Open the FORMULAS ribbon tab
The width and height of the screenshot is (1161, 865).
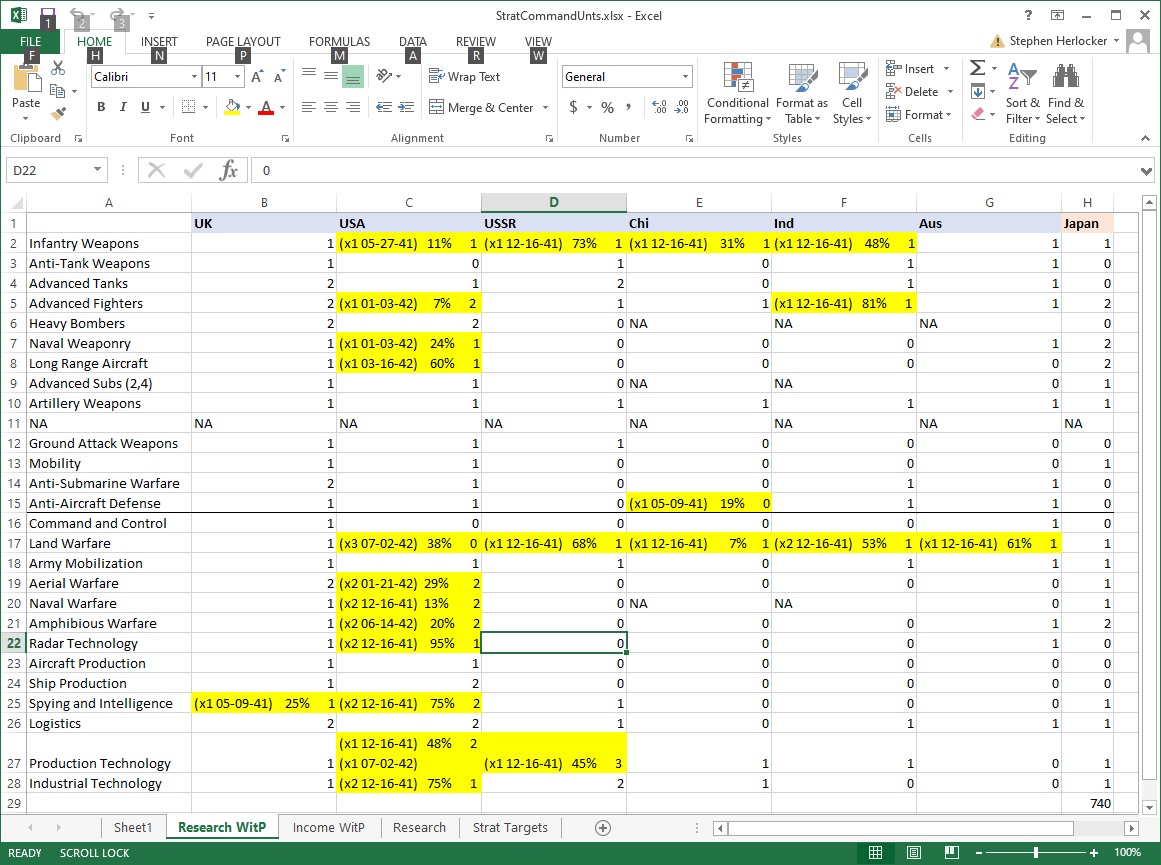339,41
